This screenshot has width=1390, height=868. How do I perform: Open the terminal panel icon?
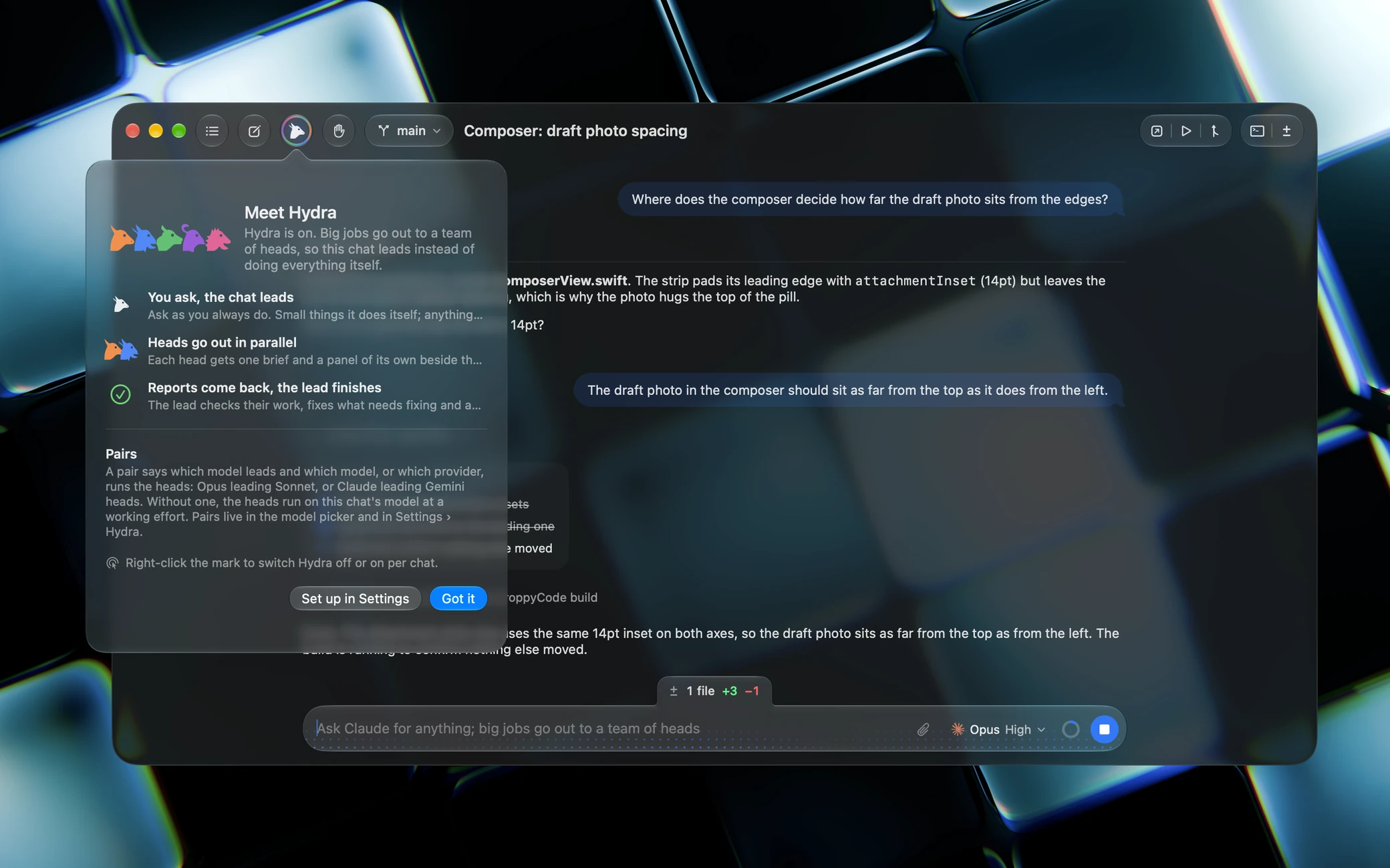click(1257, 131)
